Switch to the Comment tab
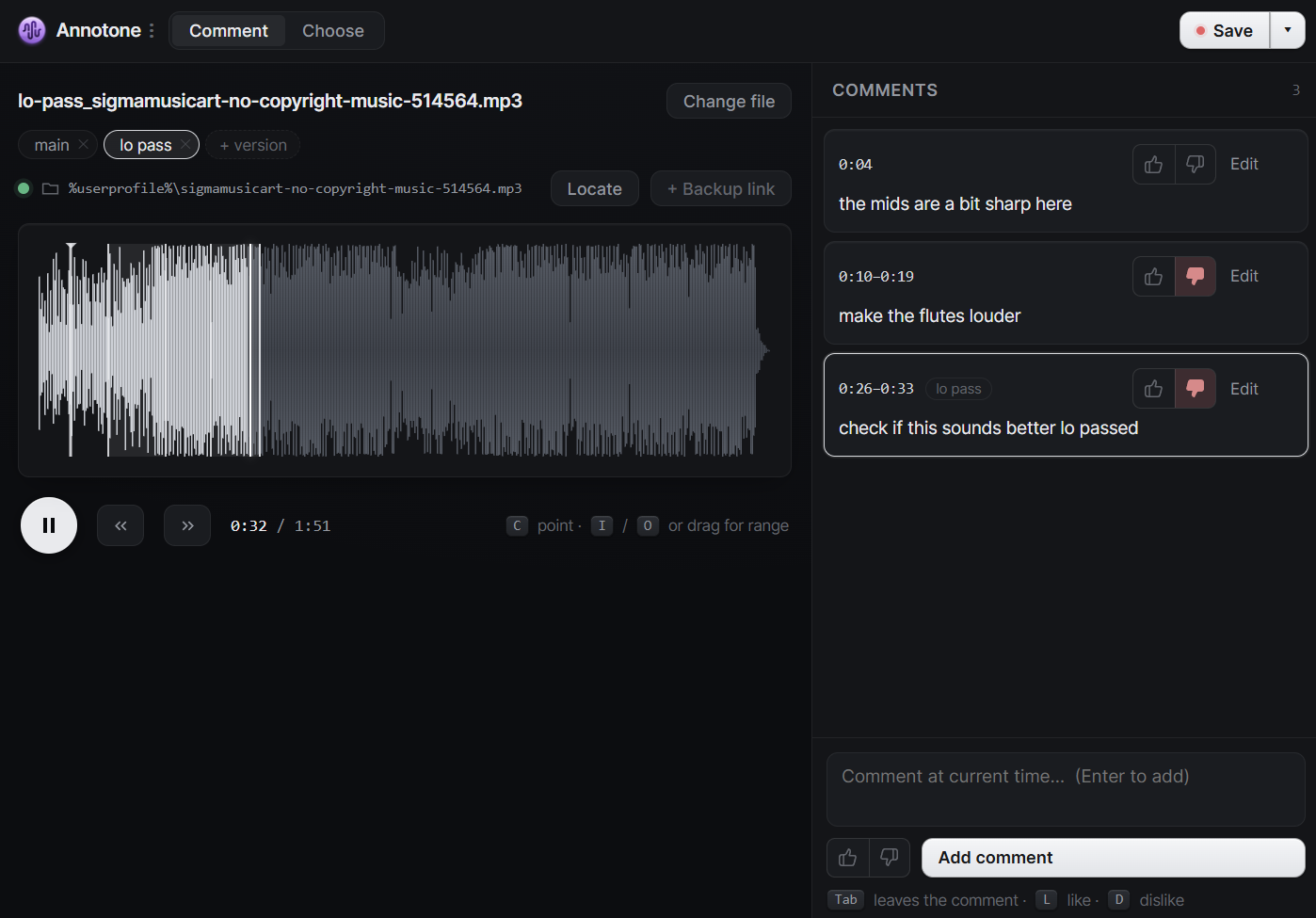Viewport: 1316px width, 918px height. [x=229, y=30]
